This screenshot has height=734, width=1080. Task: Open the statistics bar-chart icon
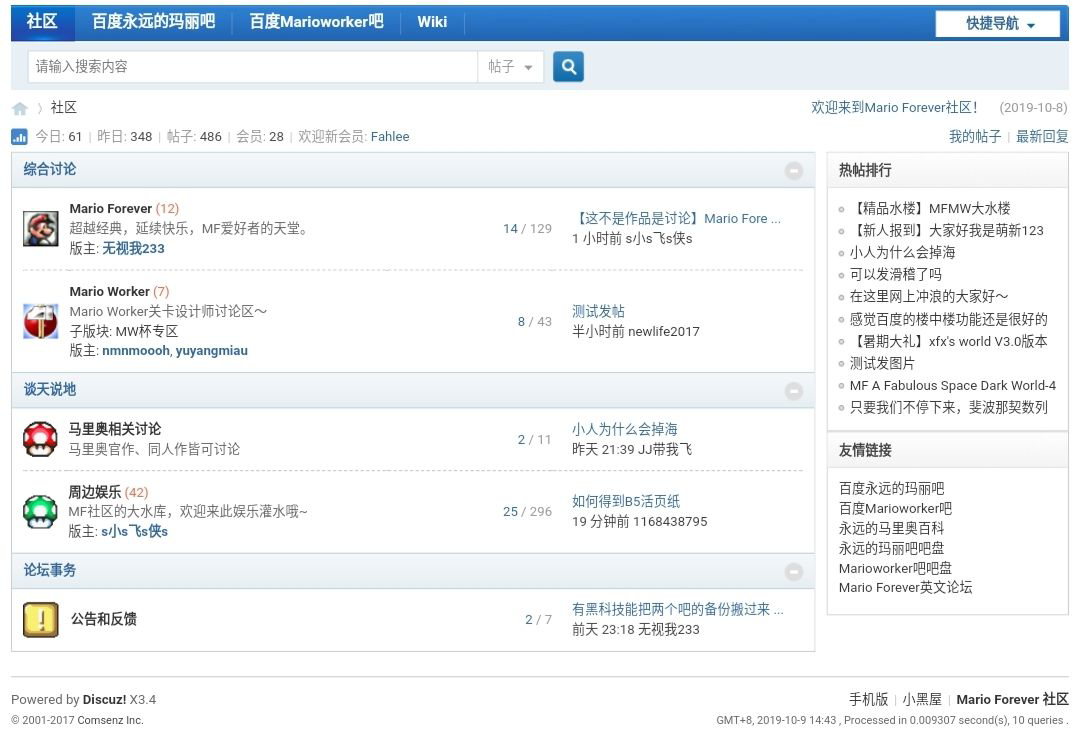(x=19, y=136)
